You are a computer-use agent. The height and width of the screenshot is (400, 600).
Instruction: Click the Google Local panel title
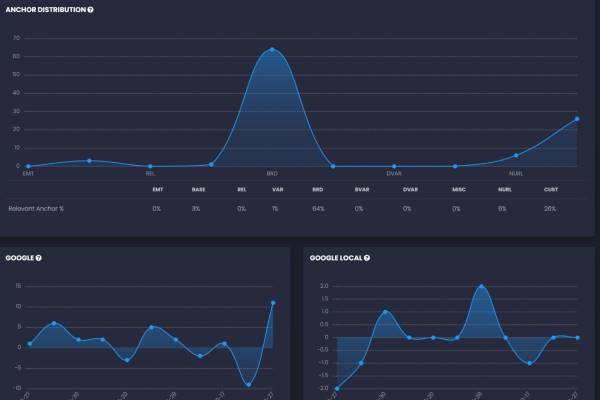pos(336,258)
